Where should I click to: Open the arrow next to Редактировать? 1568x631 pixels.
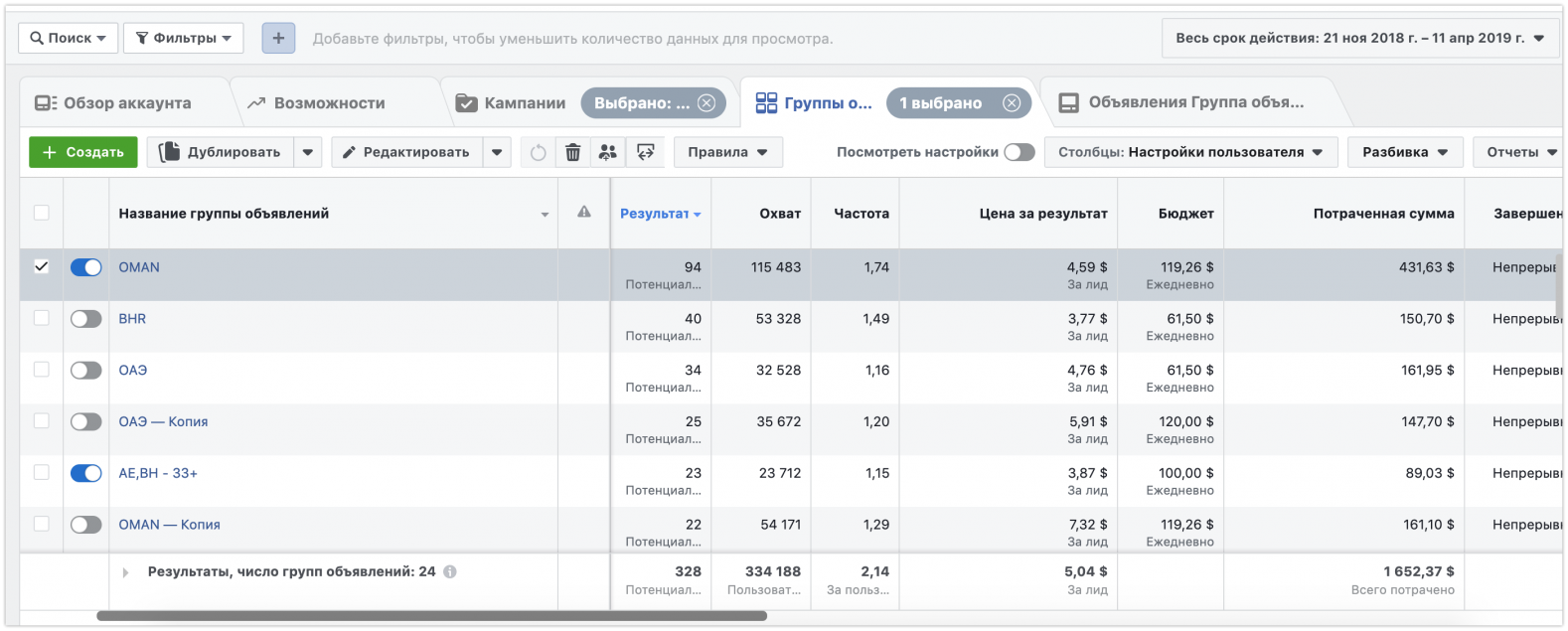[x=497, y=152]
